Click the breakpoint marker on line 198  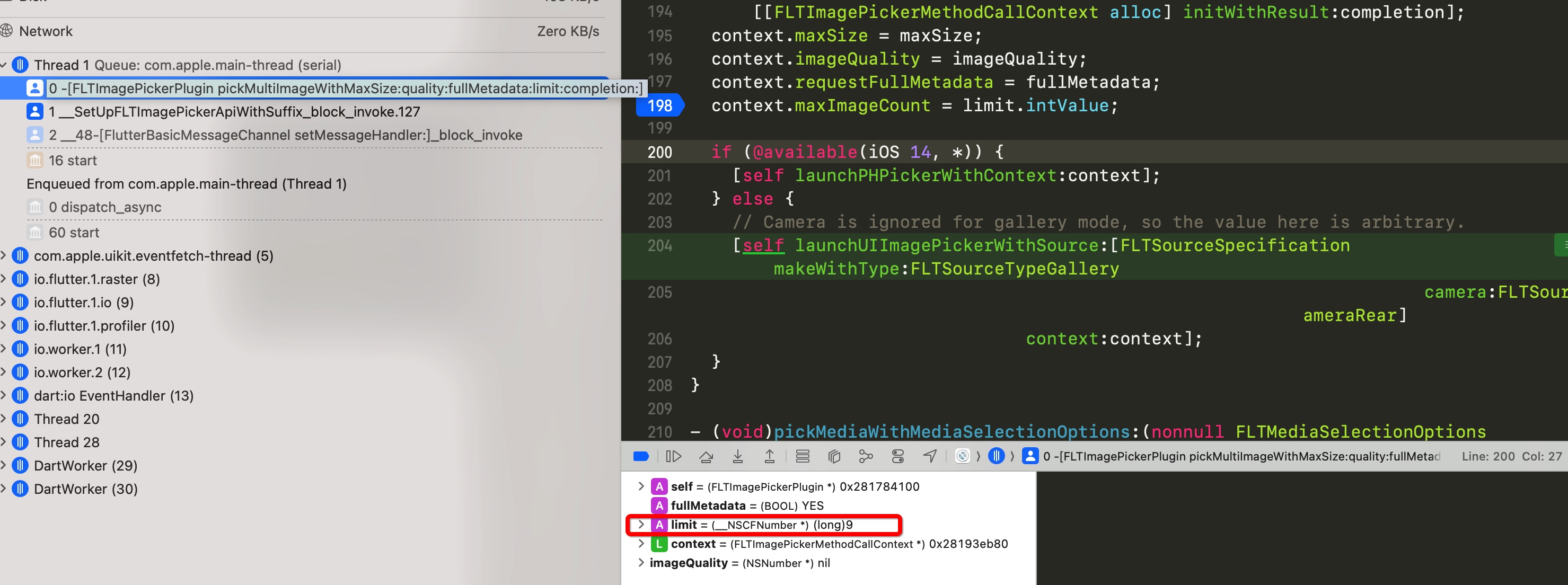(660, 105)
